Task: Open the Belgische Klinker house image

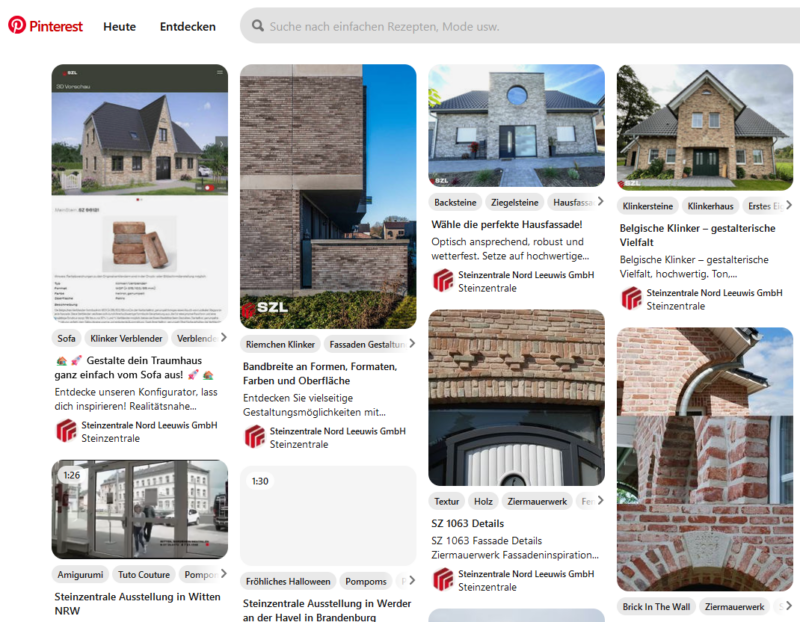Action: (x=705, y=128)
